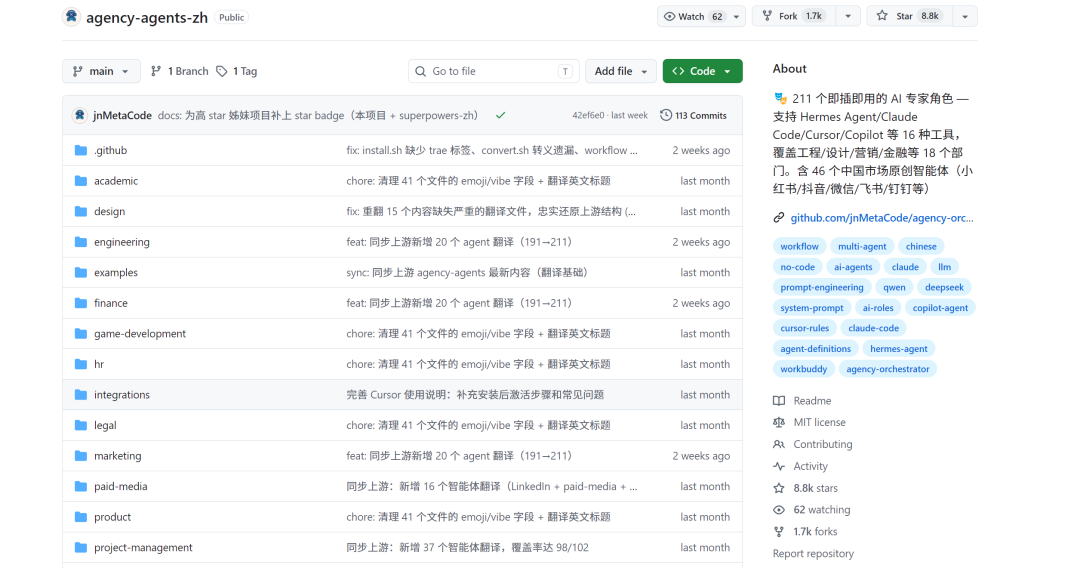Open the 1 Tag link

237,71
